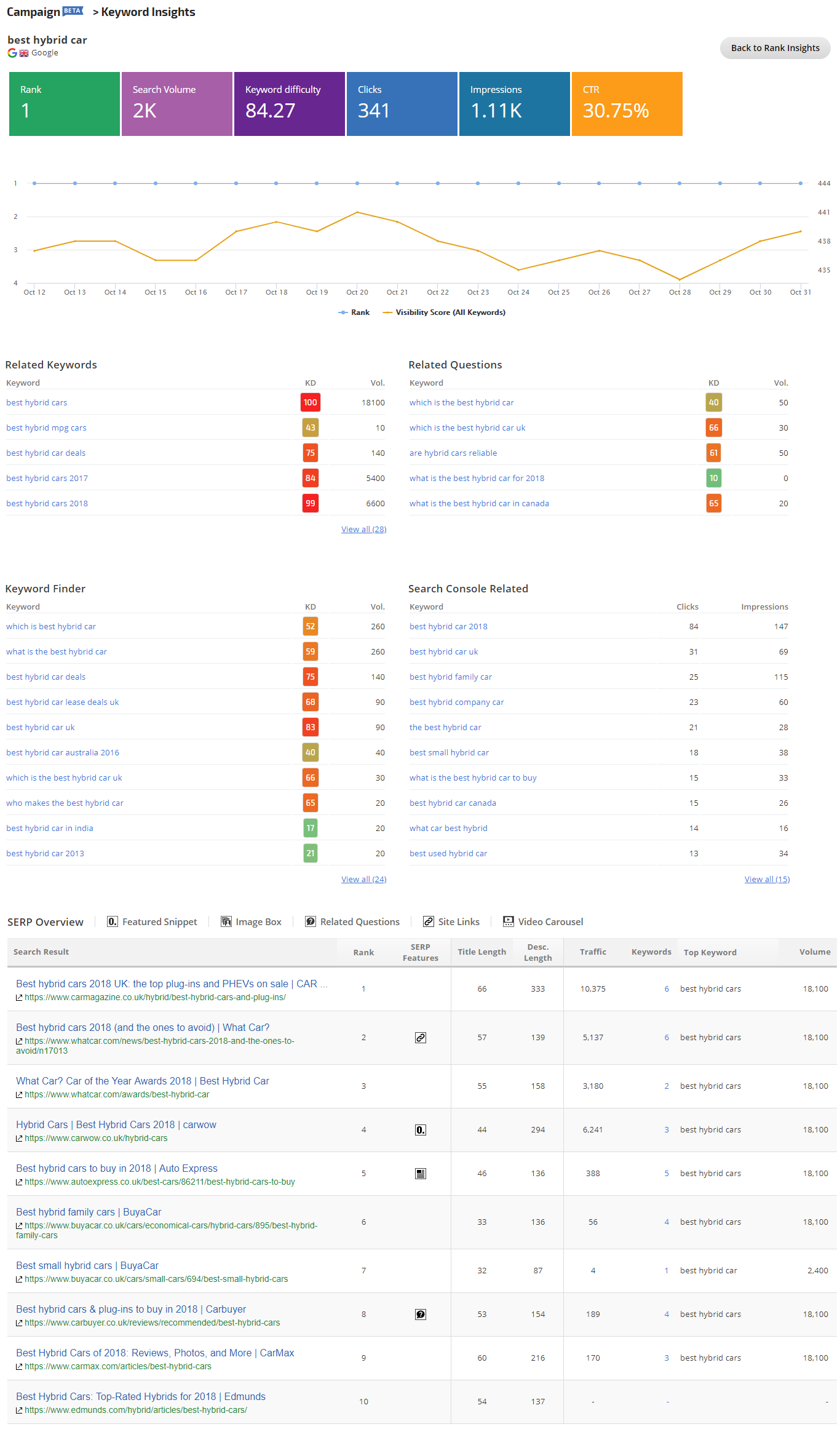Click the Site Links legend icon

[x=429, y=921]
